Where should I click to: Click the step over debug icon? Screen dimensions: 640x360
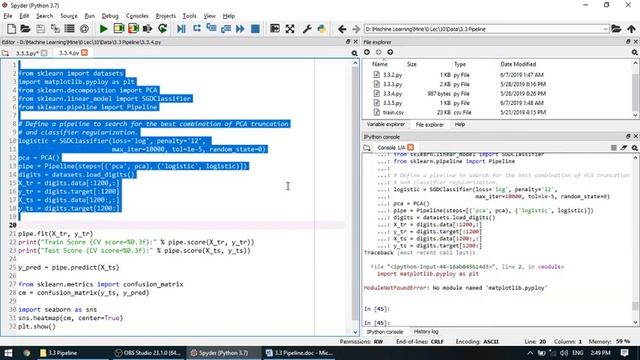coord(197,29)
